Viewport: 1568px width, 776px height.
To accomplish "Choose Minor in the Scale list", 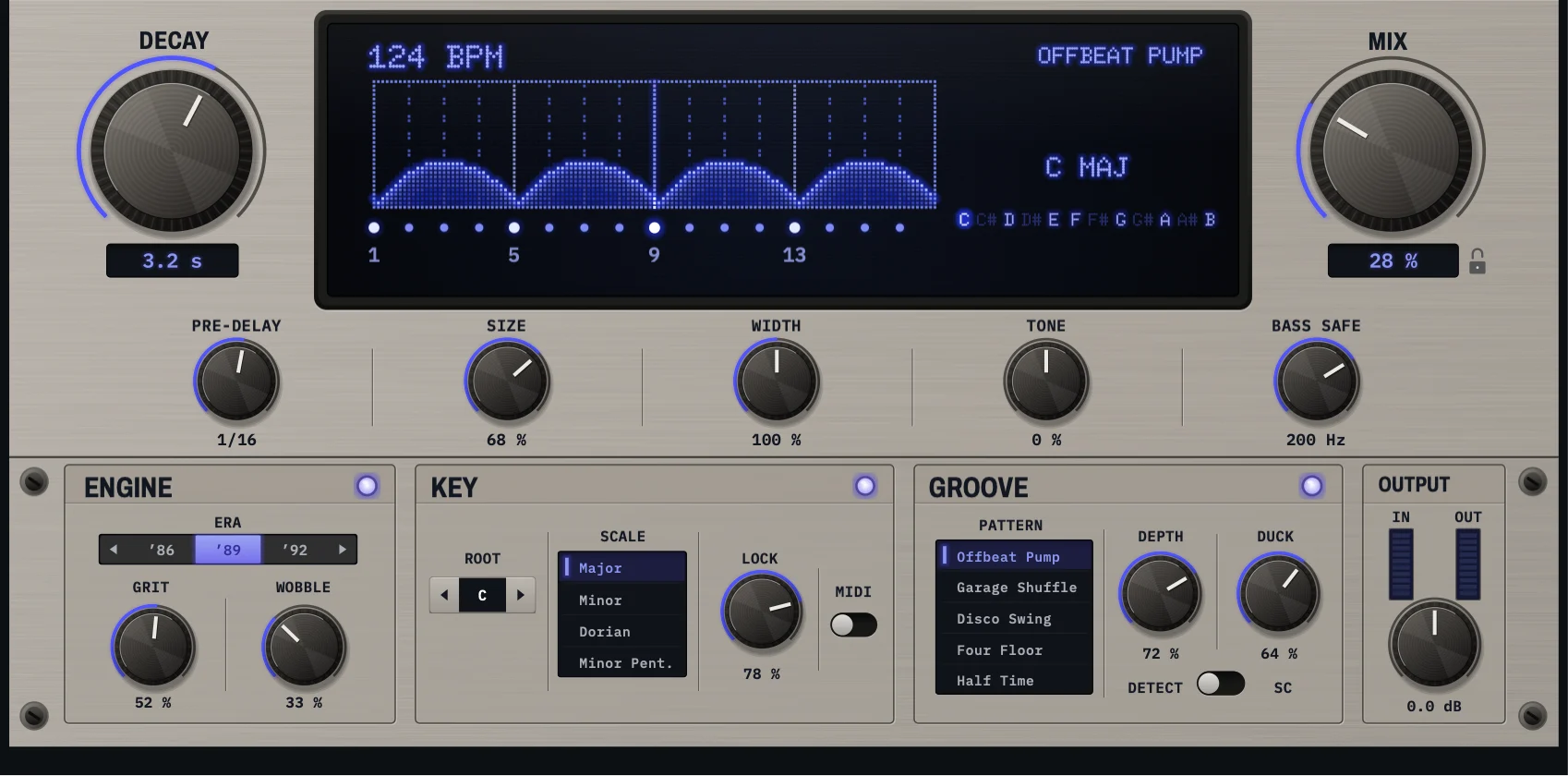I will point(622,600).
